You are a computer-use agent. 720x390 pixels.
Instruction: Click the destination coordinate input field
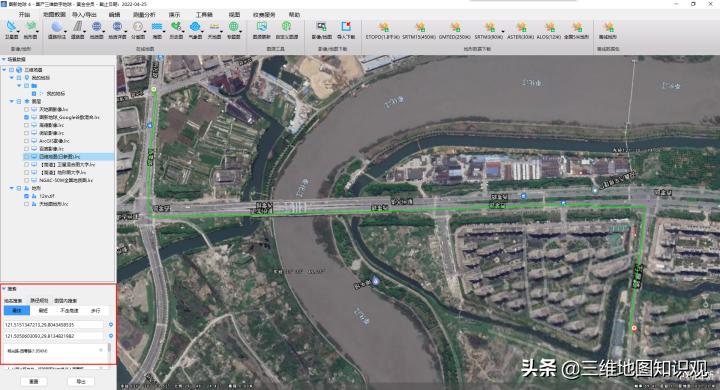click(54, 336)
